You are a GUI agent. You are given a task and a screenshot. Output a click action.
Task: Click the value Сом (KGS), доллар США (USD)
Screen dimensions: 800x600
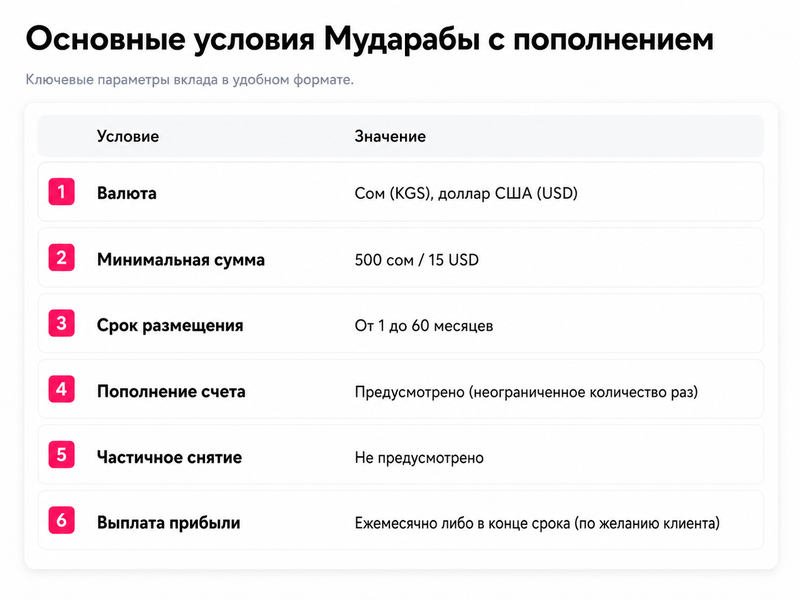(x=466, y=193)
